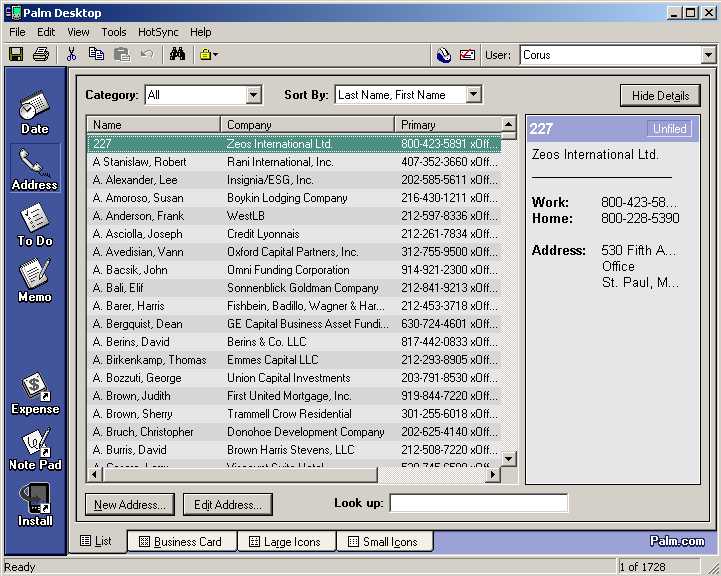Click the yellow padlock privacy icon

(205, 55)
